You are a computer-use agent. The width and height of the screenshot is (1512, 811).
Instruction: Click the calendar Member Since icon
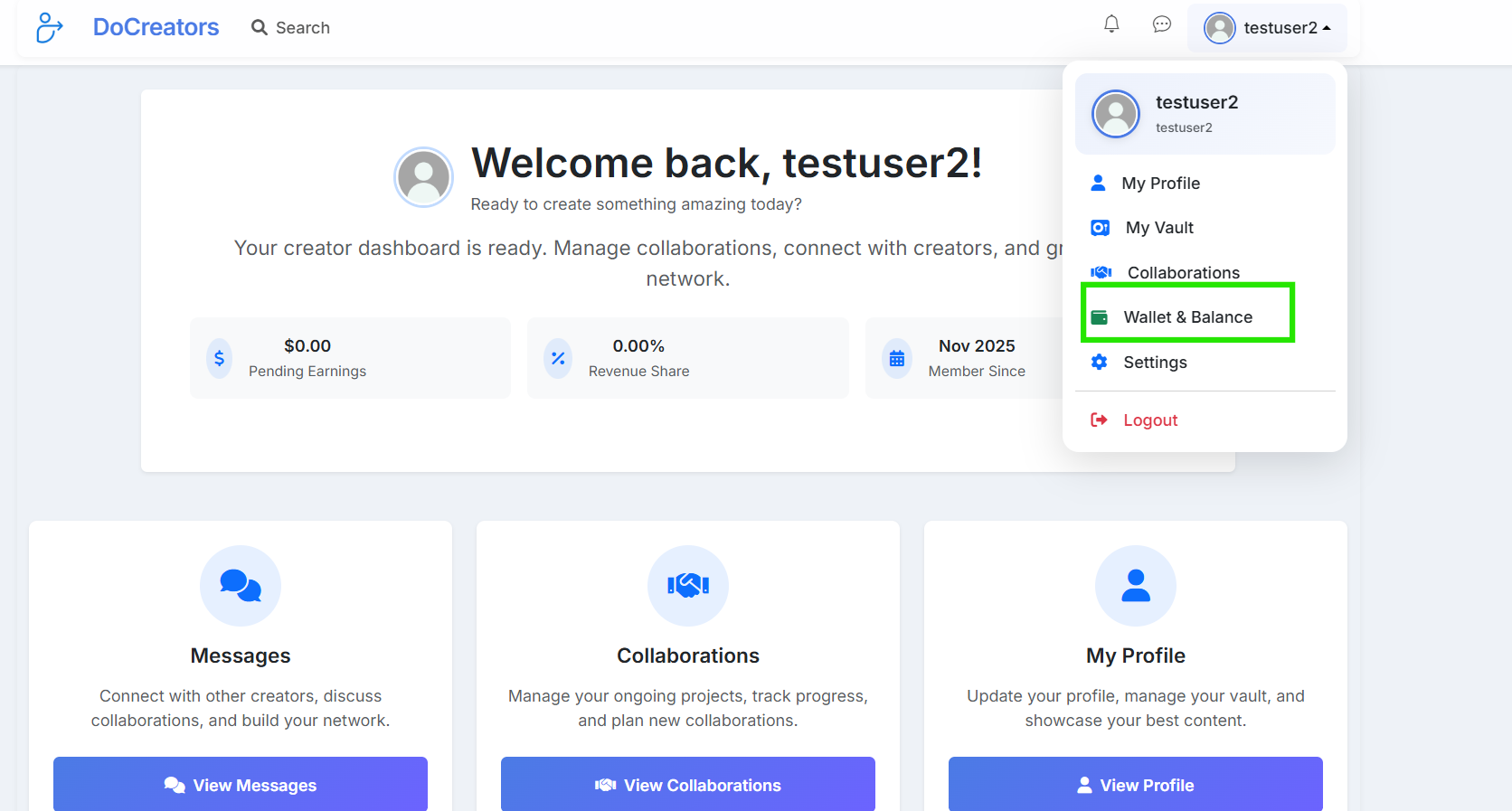click(x=896, y=358)
